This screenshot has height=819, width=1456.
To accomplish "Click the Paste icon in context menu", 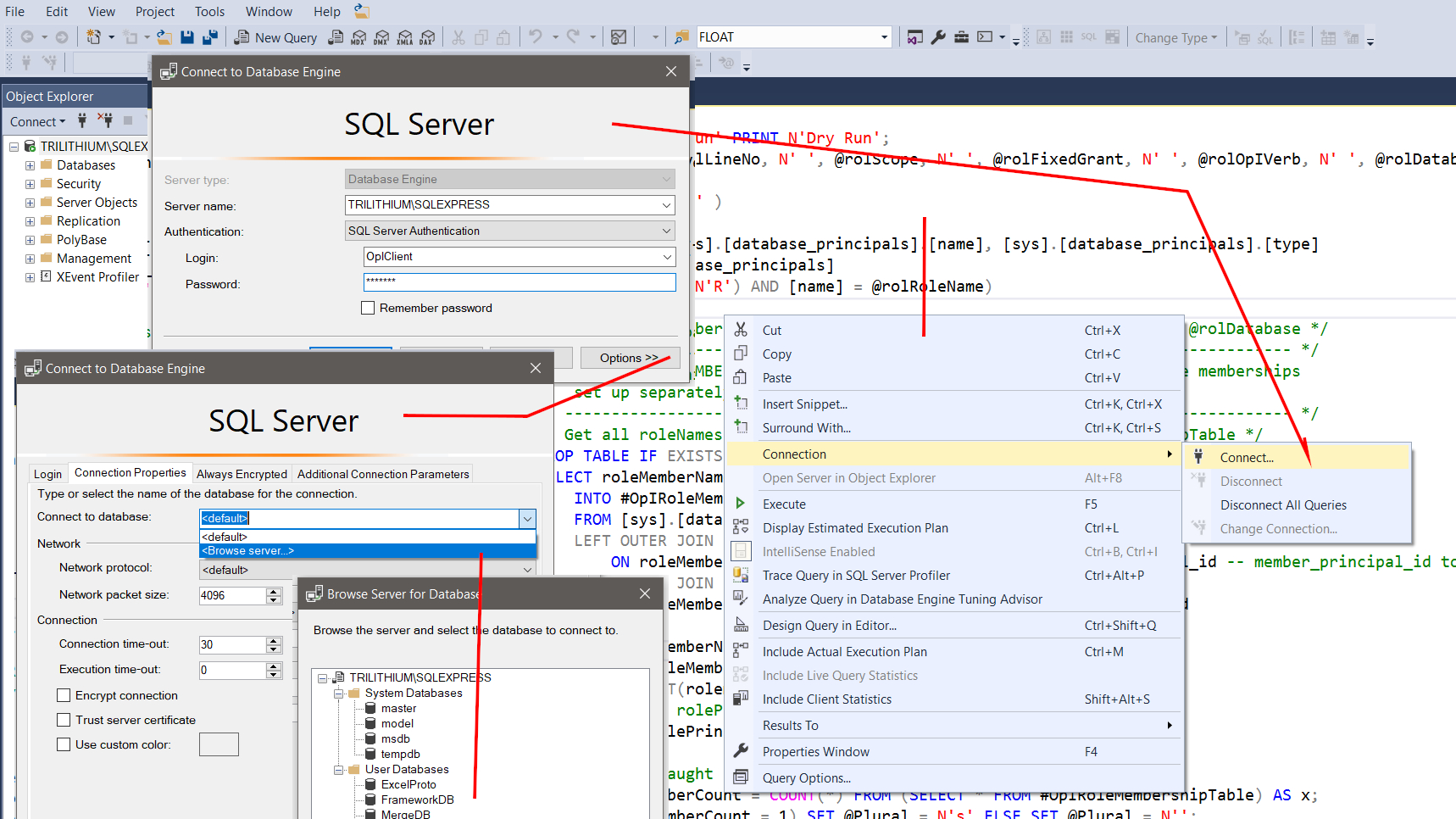I will tap(741, 377).
